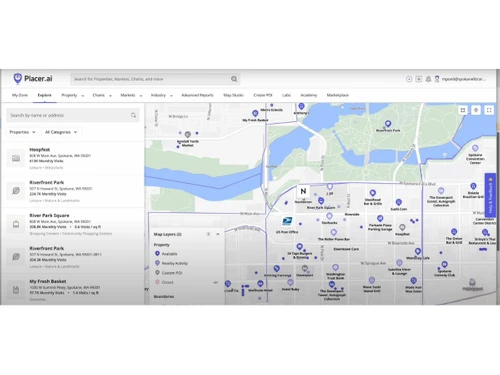Click the River Park Square map pin
The image size is (500, 375).
pyautogui.click(x=321, y=201)
